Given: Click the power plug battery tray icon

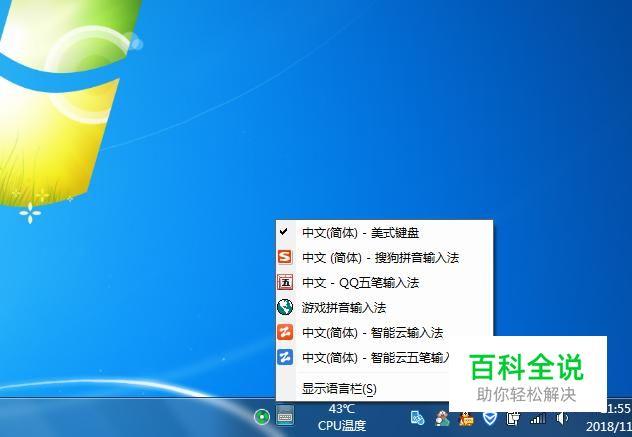Looking at the screenshot, I should [513, 418].
